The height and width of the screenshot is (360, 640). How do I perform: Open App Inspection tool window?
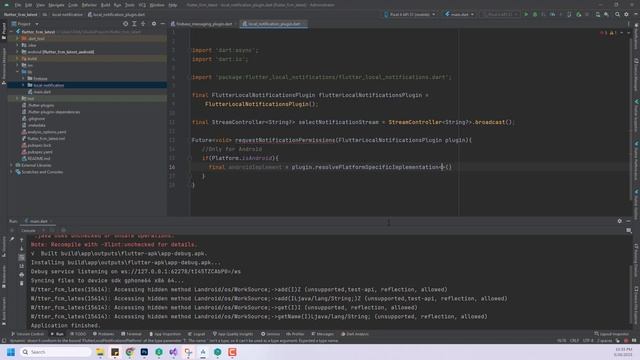pos(165,334)
